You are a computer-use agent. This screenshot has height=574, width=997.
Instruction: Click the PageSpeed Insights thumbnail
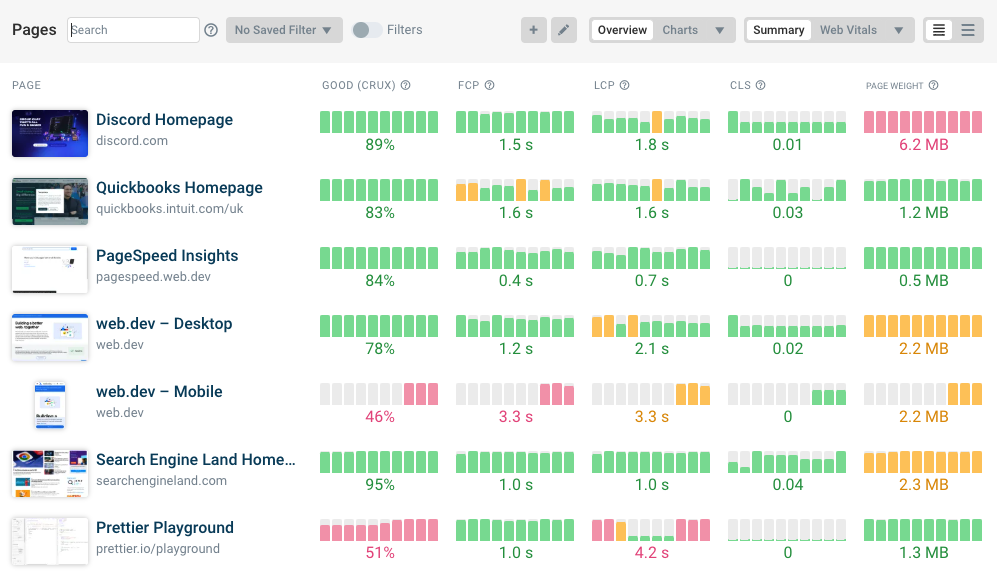[x=50, y=270]
